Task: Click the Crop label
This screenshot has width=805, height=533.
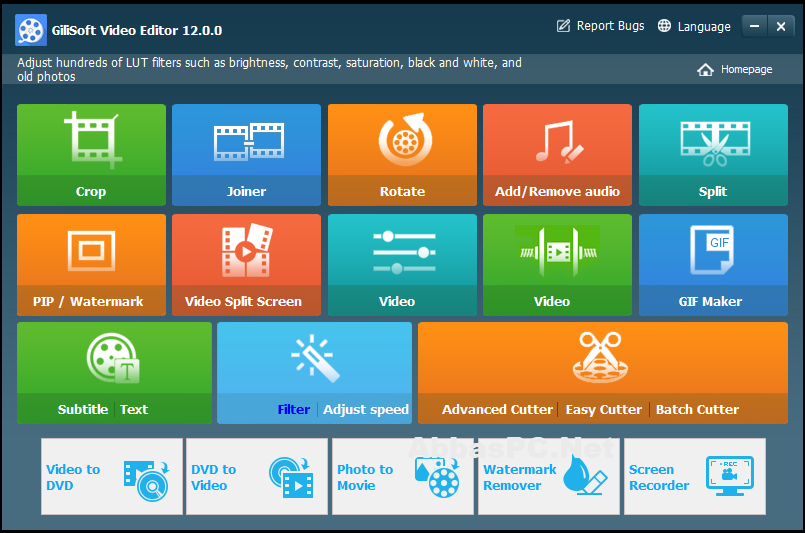Action: [91, 192]
